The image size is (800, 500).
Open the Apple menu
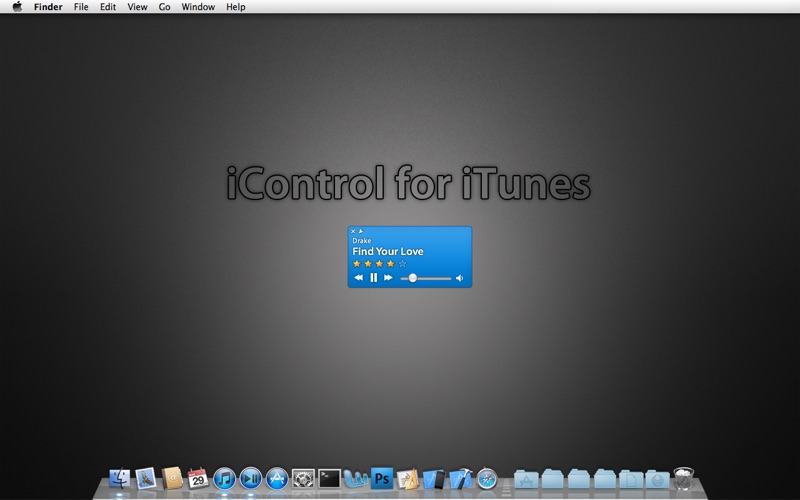17,7
